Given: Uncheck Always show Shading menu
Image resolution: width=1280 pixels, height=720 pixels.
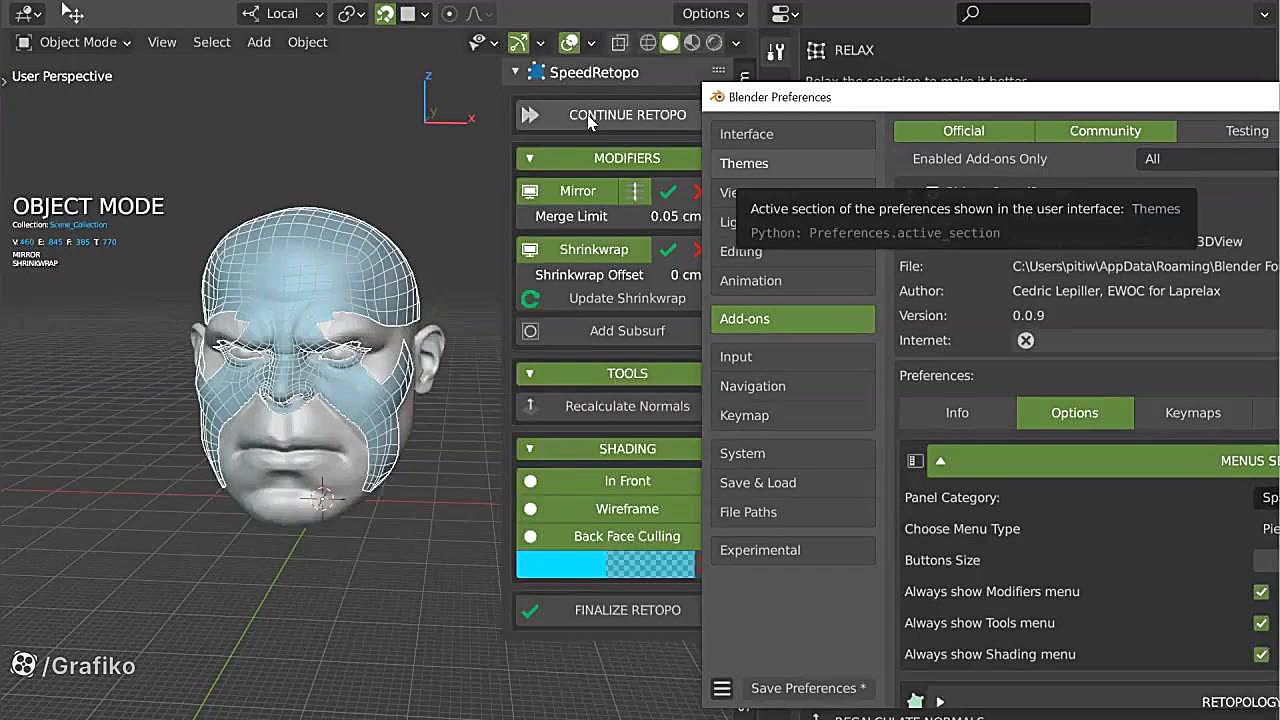Looking at the screenshot, I should (1261, 654).
